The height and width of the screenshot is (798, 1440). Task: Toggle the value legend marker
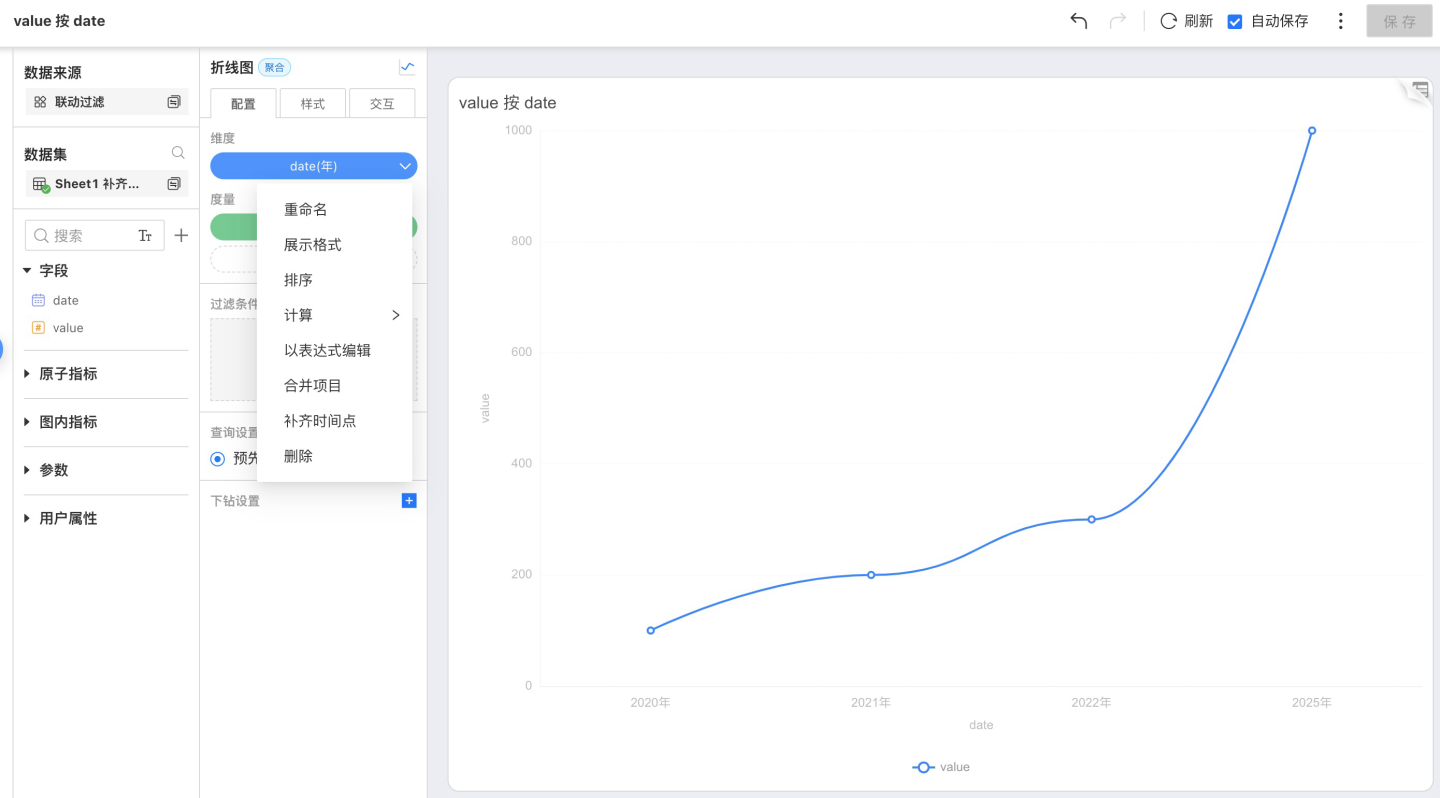coord(924,767)
